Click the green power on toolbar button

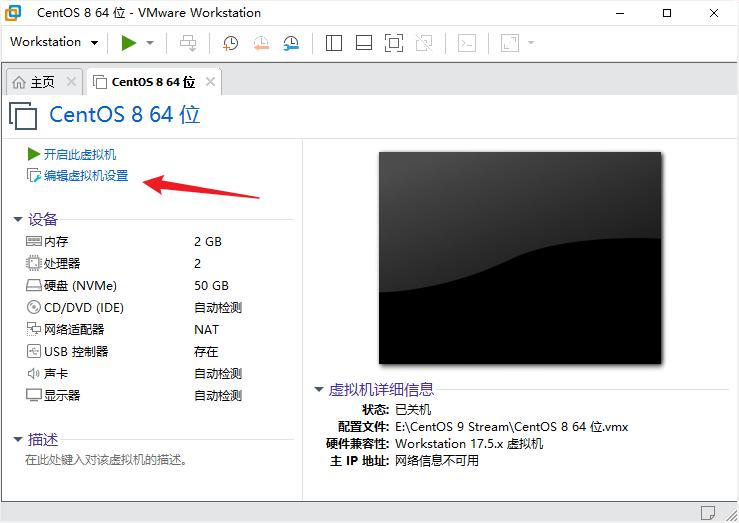[x=128, y=42]
